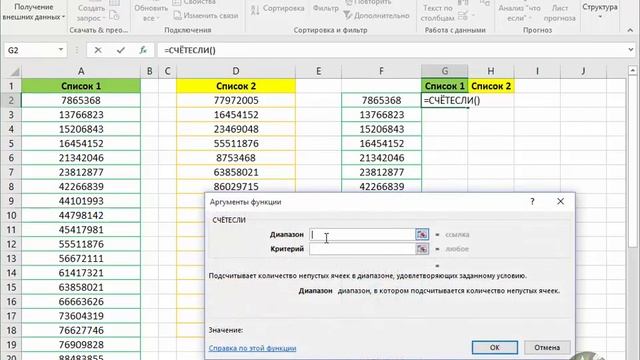Collapse the ribbon with the up chevron
Screen dimensions: 640x360
coord(630,30)
